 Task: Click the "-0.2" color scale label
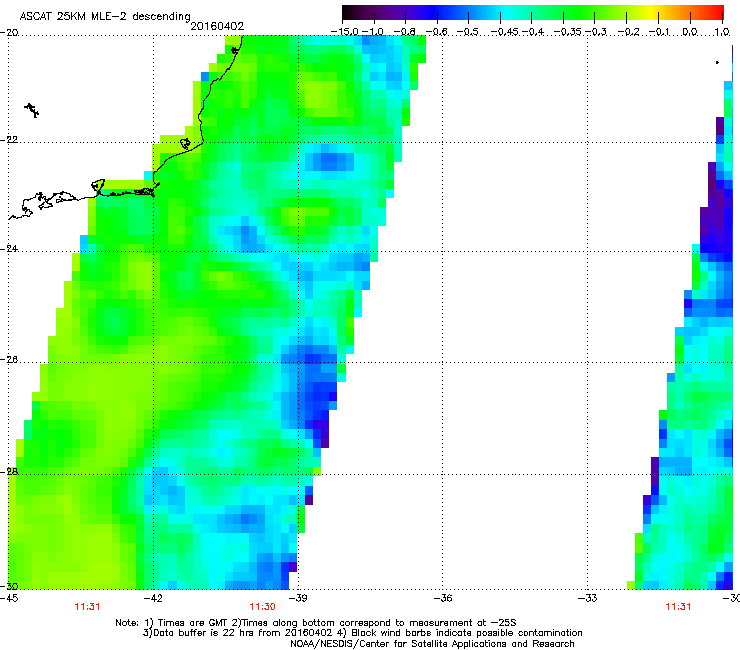point(628,32)
